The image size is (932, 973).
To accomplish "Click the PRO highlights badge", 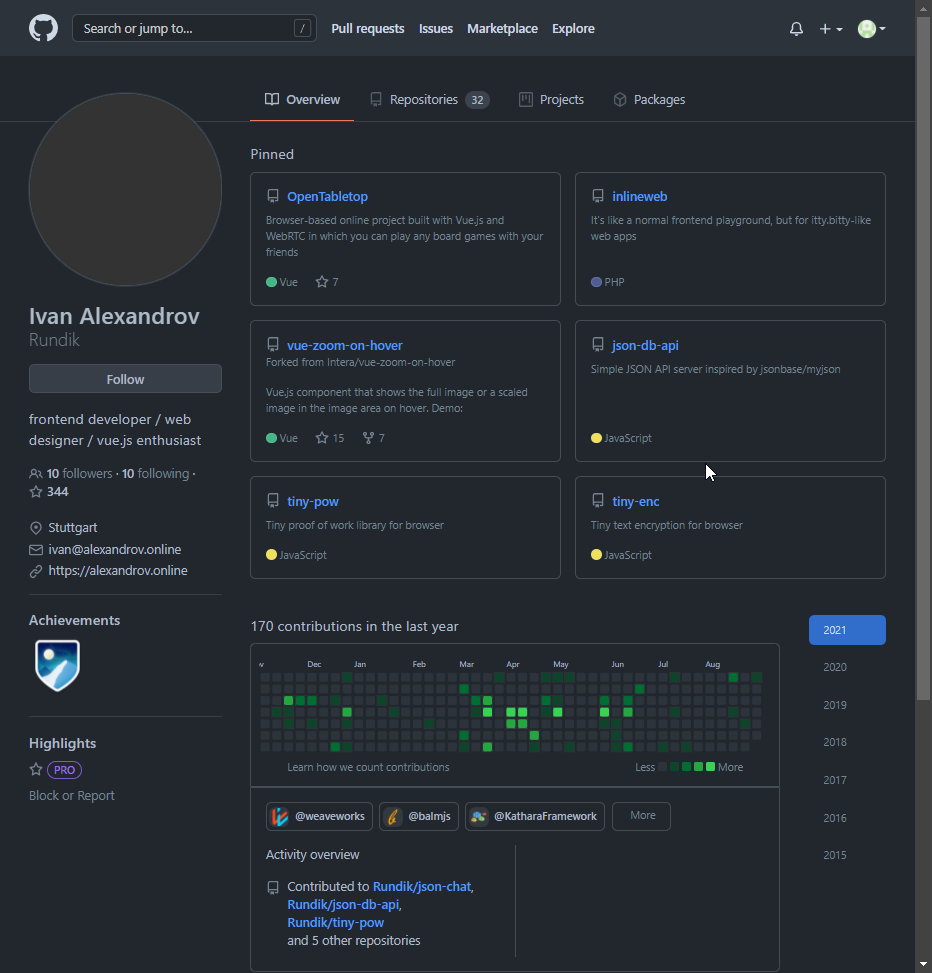I will pos(65,770).
